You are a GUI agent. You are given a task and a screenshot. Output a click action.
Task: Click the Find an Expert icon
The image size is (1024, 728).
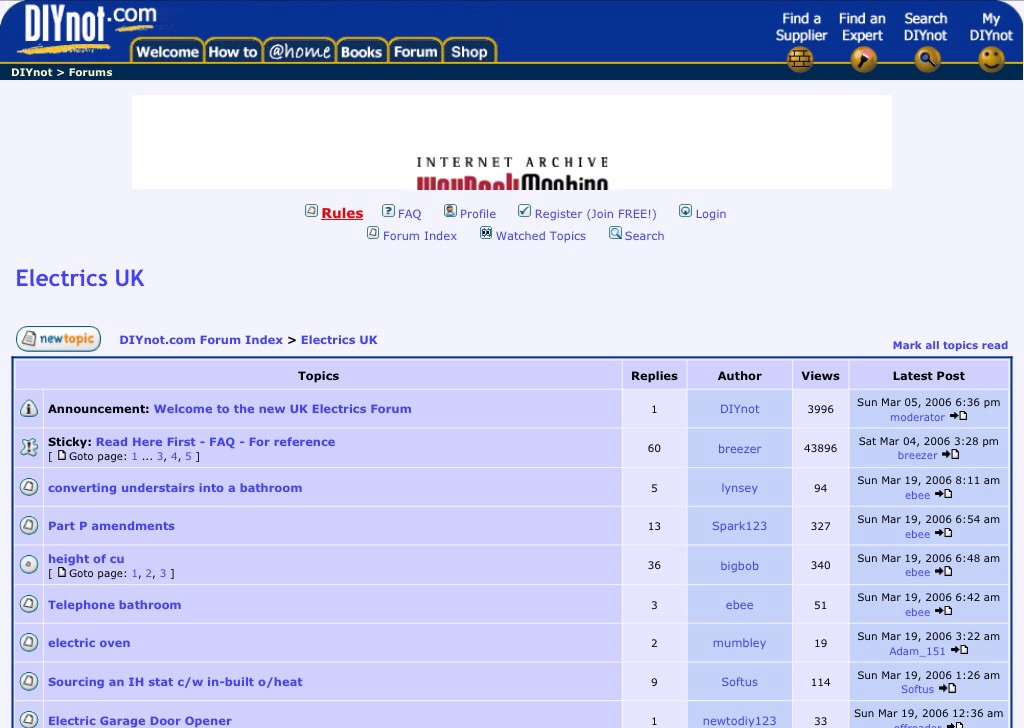click(863, 60)
